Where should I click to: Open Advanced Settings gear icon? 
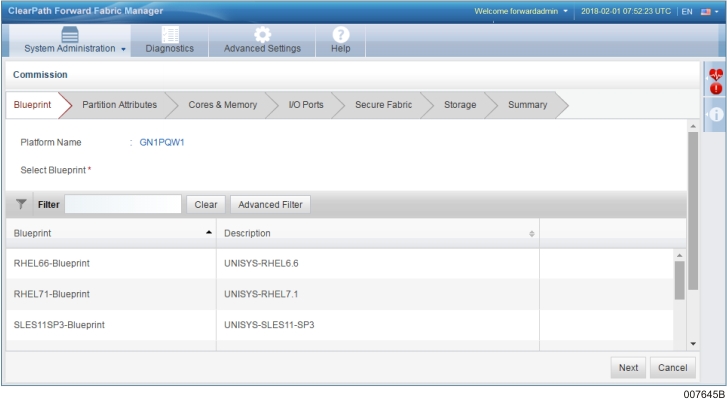pyautogui.click(x=262, y=34)
